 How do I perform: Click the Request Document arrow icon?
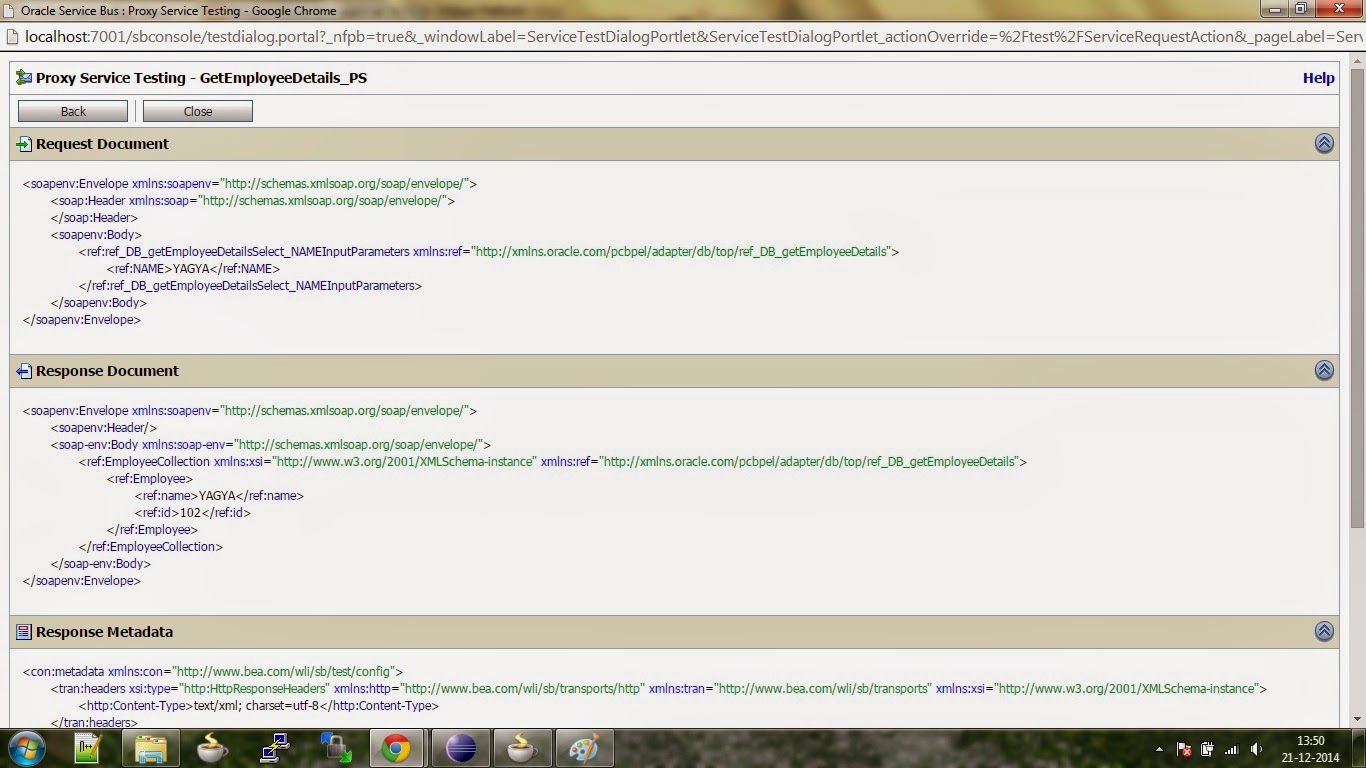tap(24, 144)
